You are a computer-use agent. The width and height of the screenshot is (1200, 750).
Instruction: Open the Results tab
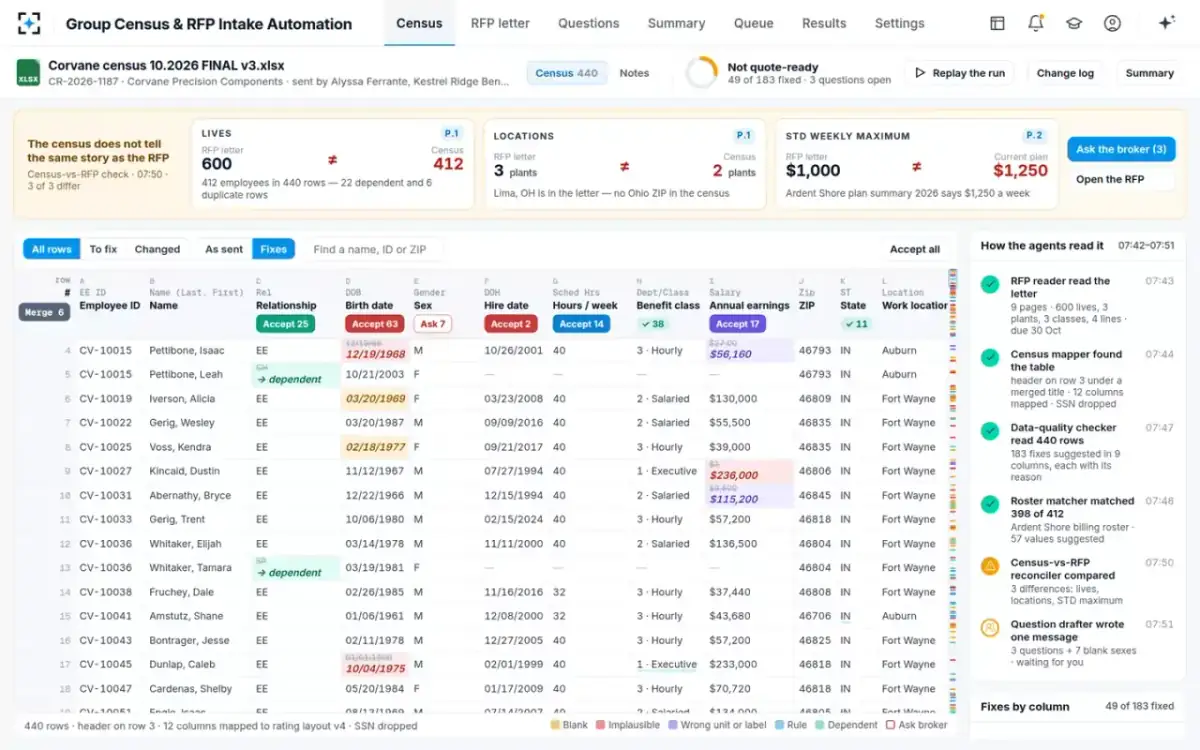824,23
